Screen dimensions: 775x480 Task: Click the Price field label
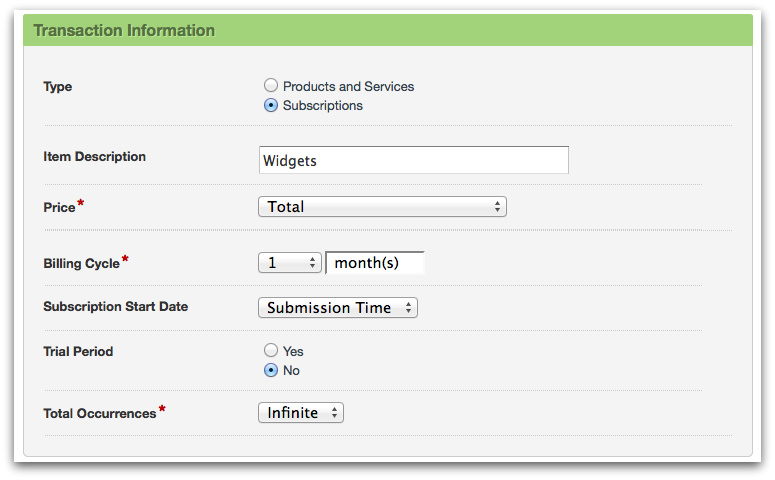coord(59,208)
